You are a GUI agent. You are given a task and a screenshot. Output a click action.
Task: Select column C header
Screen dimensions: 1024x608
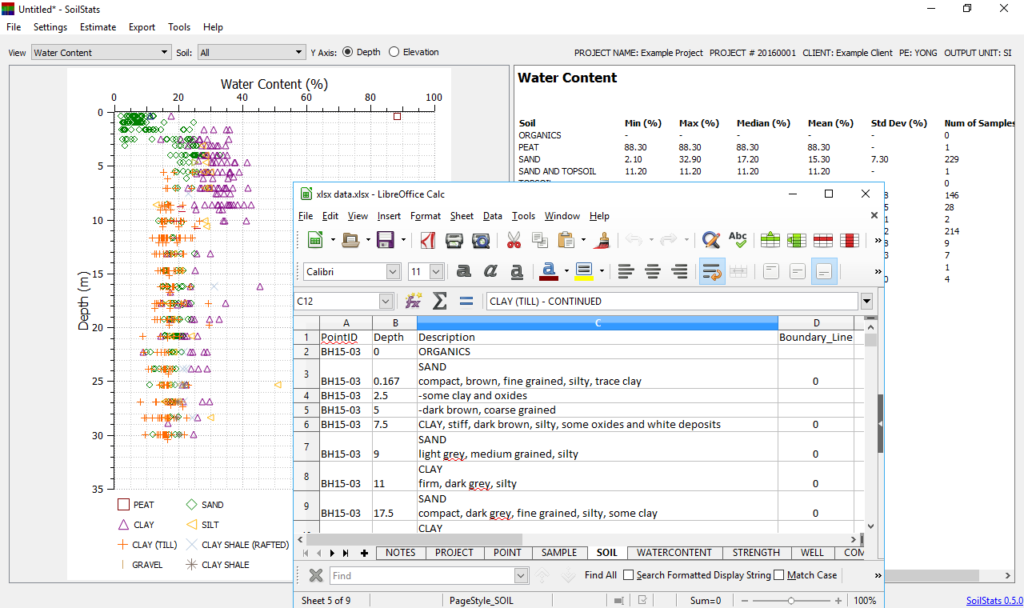pos(598,323)
